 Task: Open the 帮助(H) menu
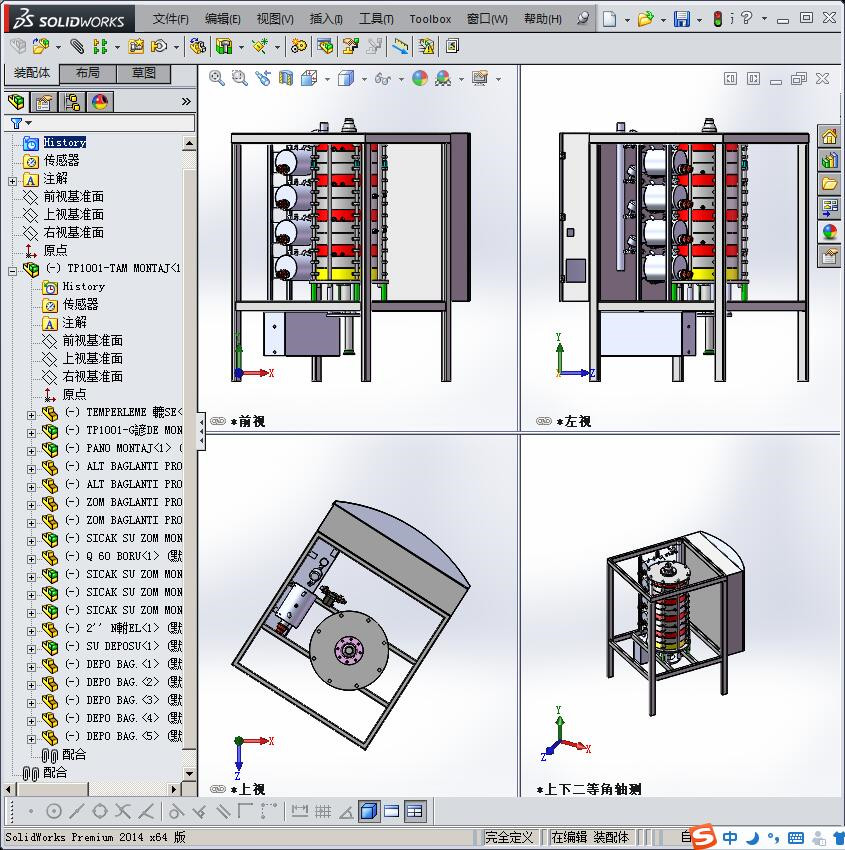coord(543,19)
